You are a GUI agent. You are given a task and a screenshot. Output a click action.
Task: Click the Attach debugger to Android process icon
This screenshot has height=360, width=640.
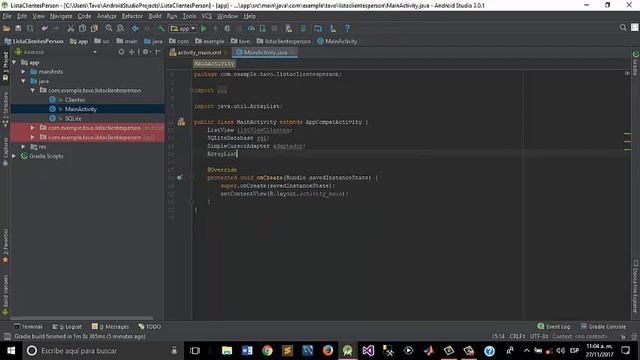[x=262, y=29]
